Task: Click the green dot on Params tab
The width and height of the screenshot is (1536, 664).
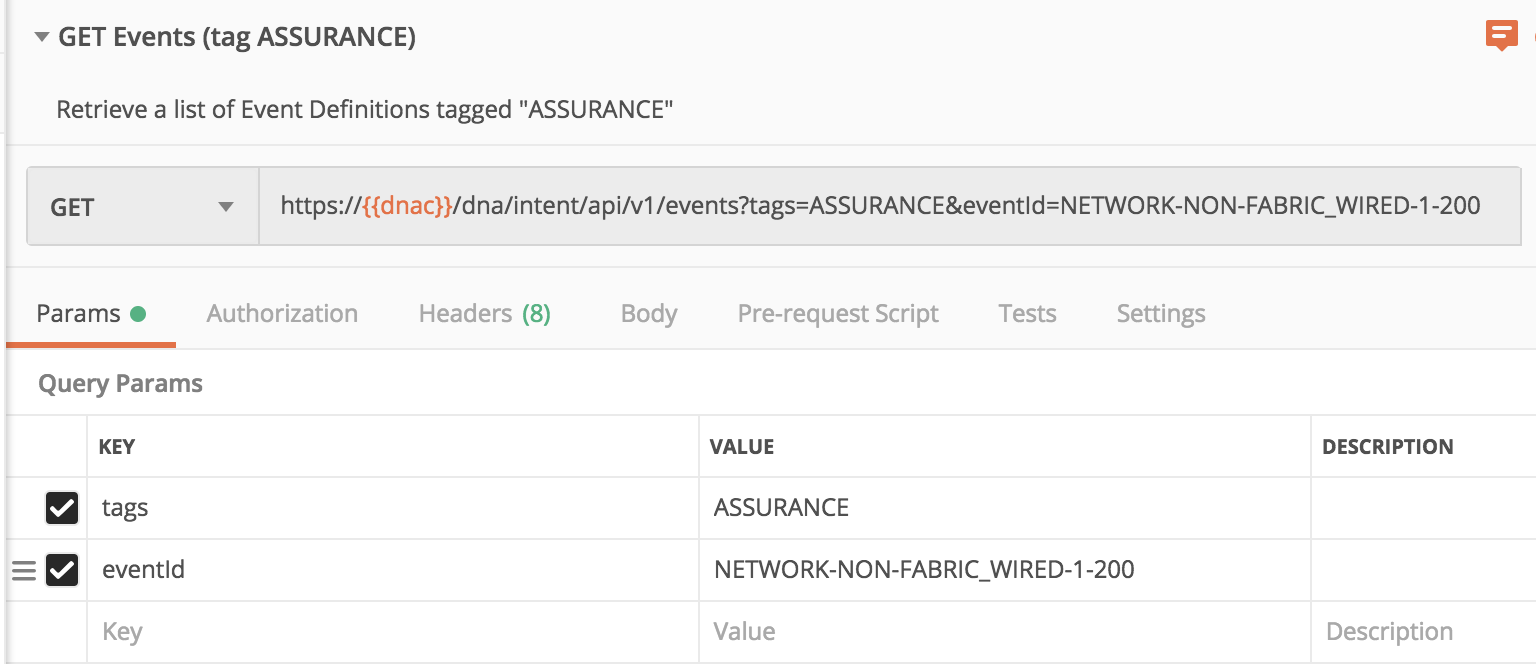Action: click(x=141, y=311)
